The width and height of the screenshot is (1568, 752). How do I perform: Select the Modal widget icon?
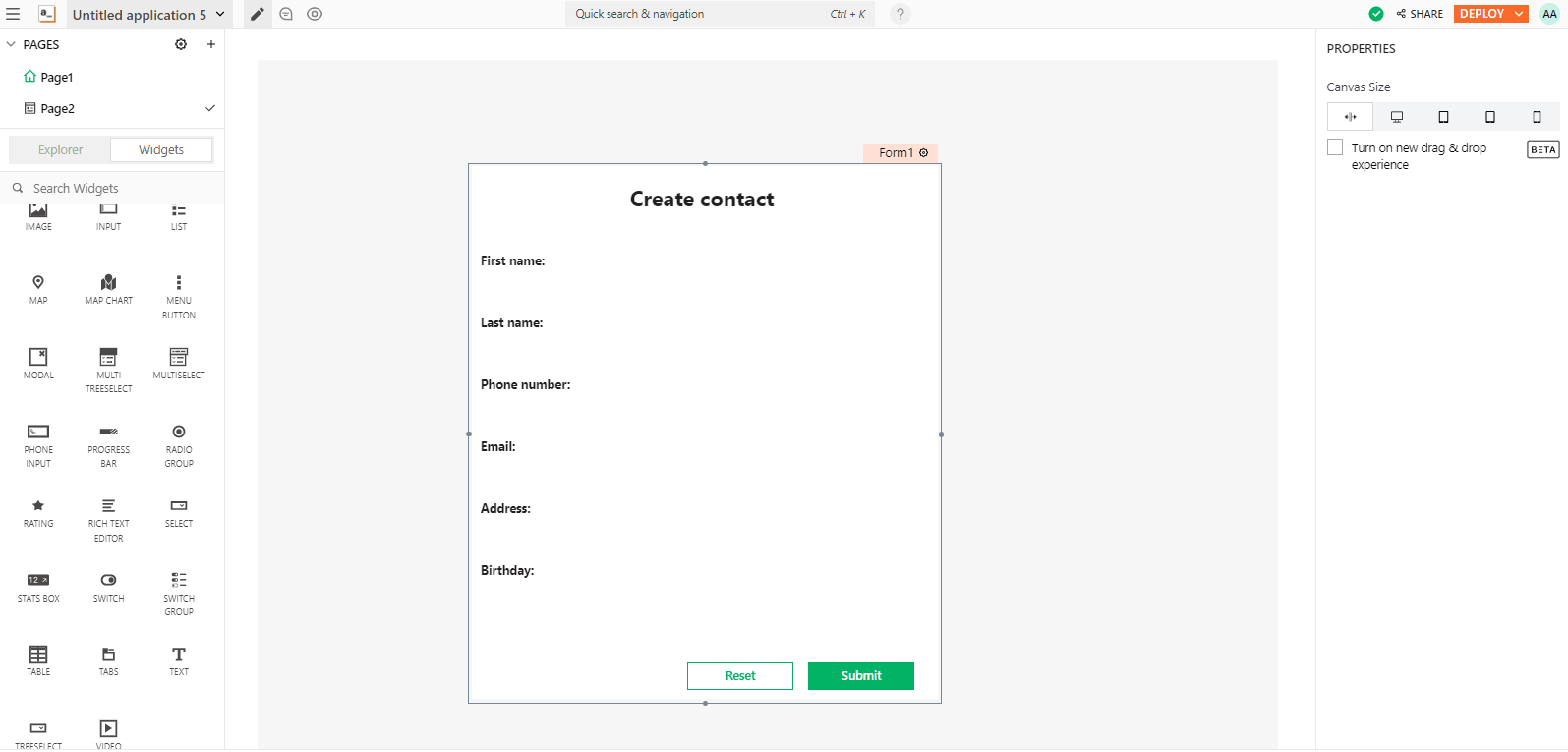[x=38, y=357]
